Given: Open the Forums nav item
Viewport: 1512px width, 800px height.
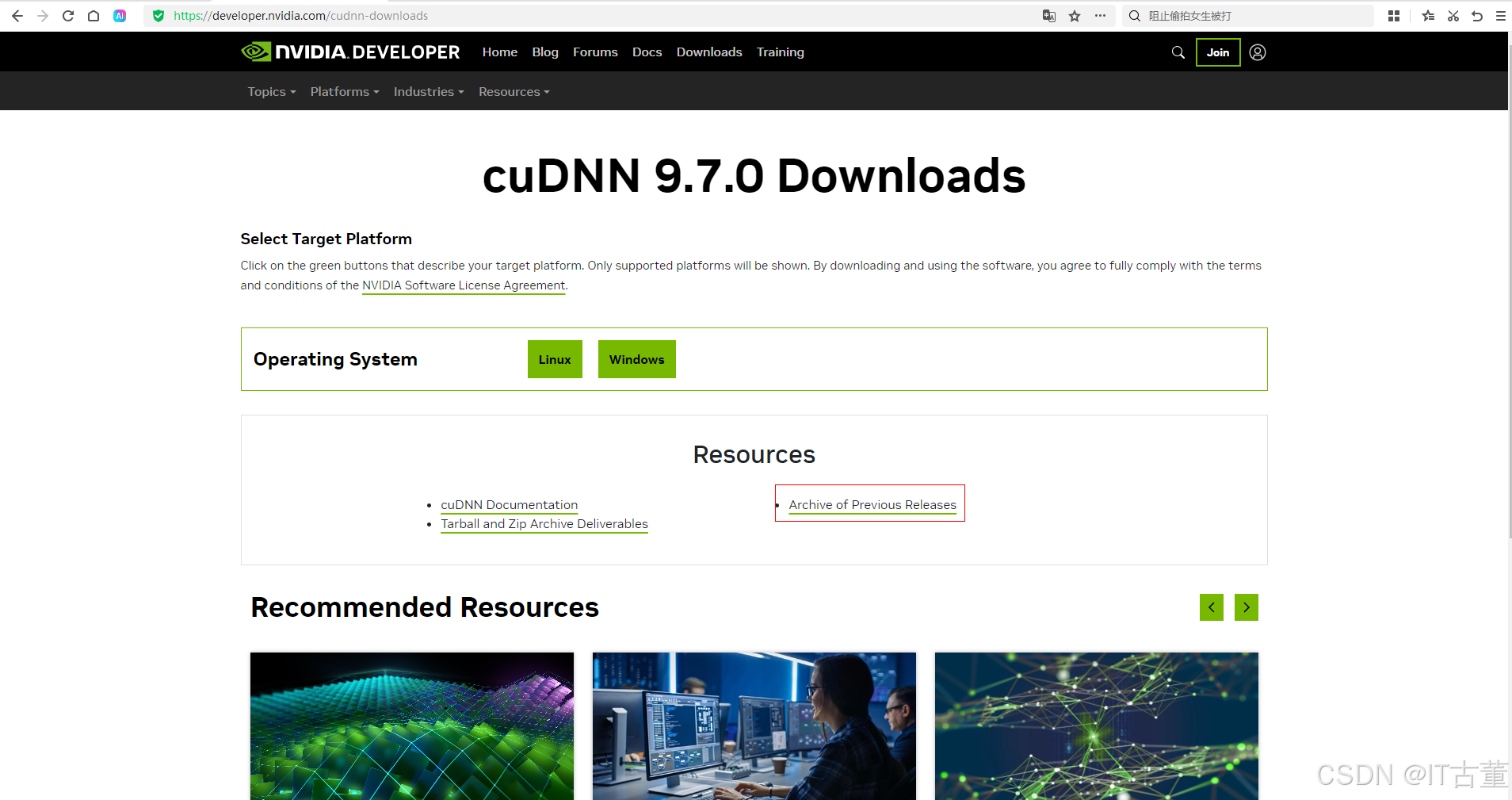Looking at the screenshot, I should [595, 52].
